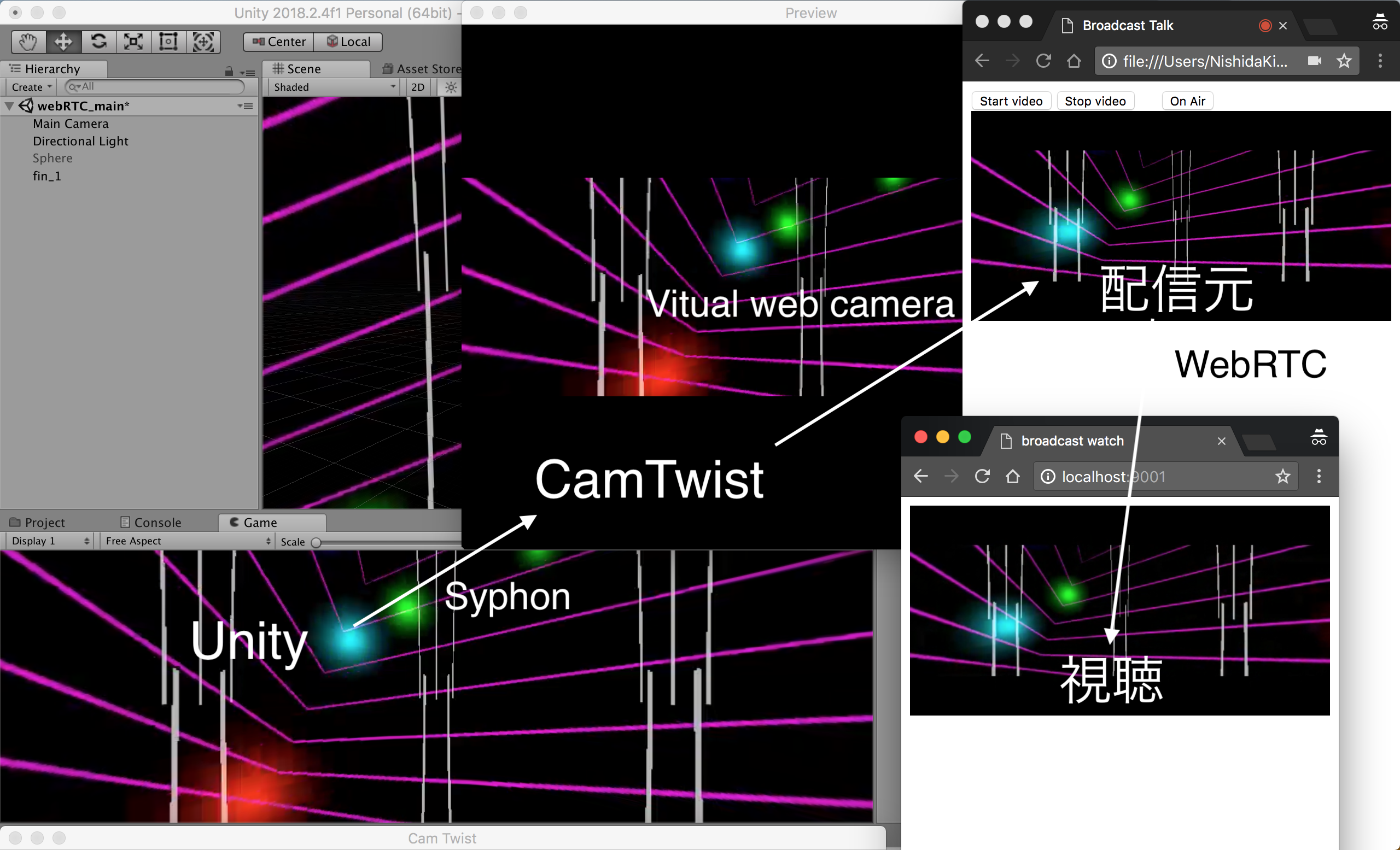Viewport: 1400px width, 850px height.
Task: Toggle 2D mode in the Scene view
Action: (x=417, y=87)
